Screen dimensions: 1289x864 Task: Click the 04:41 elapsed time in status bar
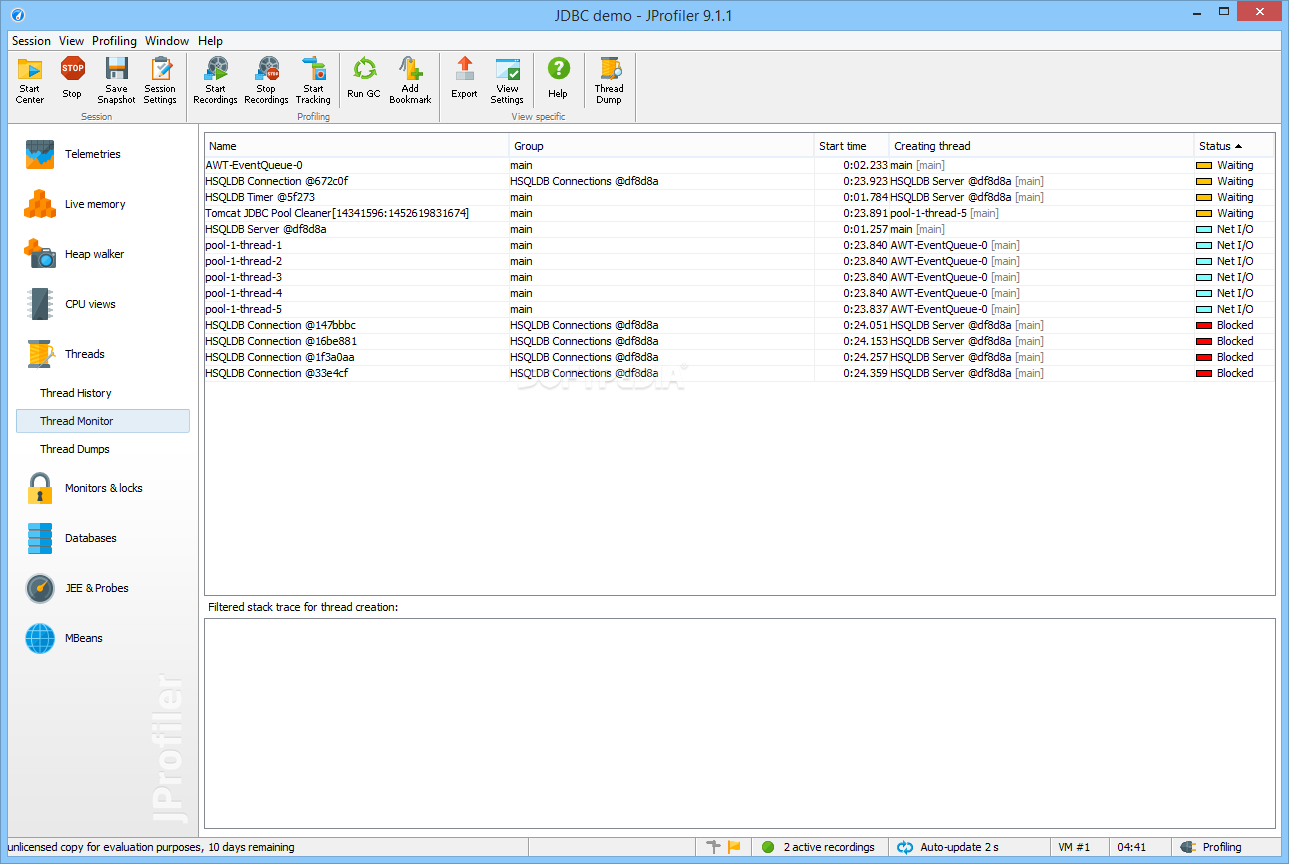[1132, 847]
